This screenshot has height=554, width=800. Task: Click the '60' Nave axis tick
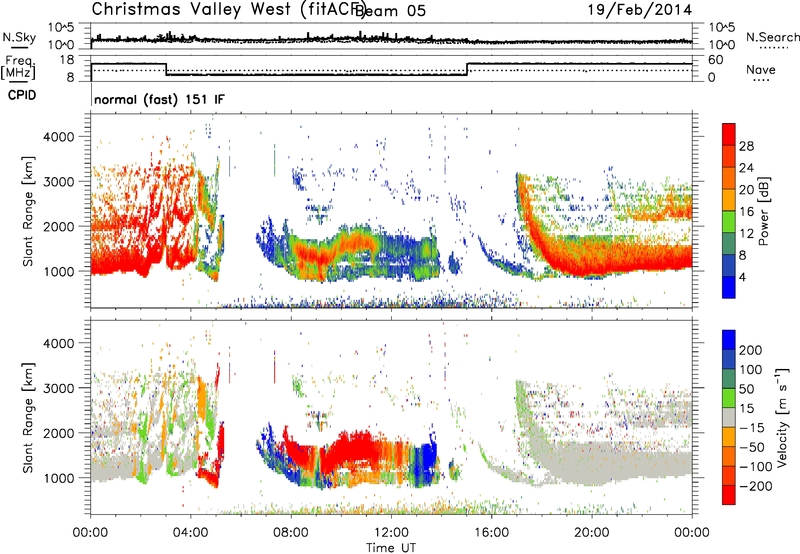point(716,60)
